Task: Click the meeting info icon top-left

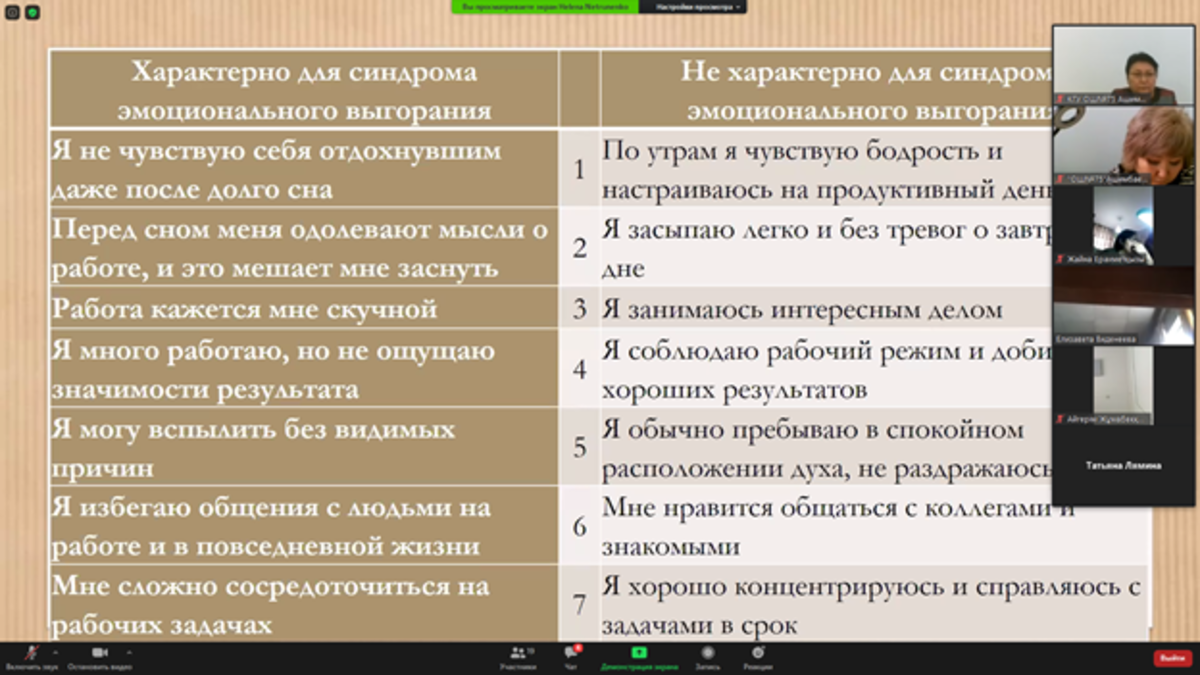Action: [13, 13]
